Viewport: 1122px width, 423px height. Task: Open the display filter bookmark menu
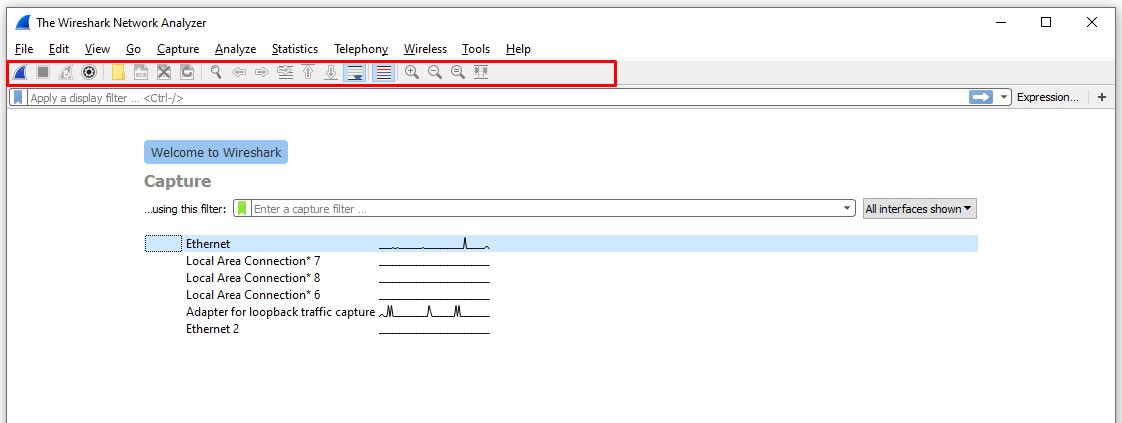point(19,97)
